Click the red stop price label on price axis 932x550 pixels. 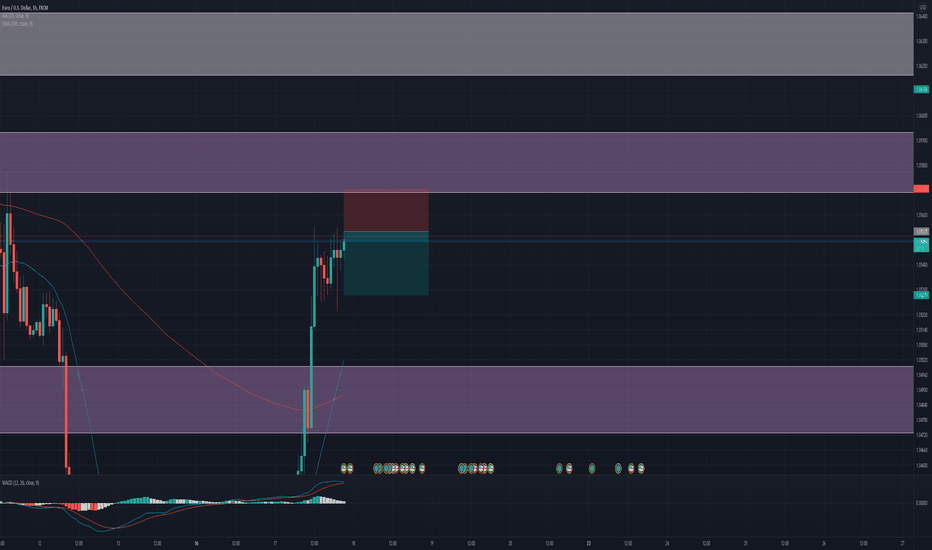(921, 188)
